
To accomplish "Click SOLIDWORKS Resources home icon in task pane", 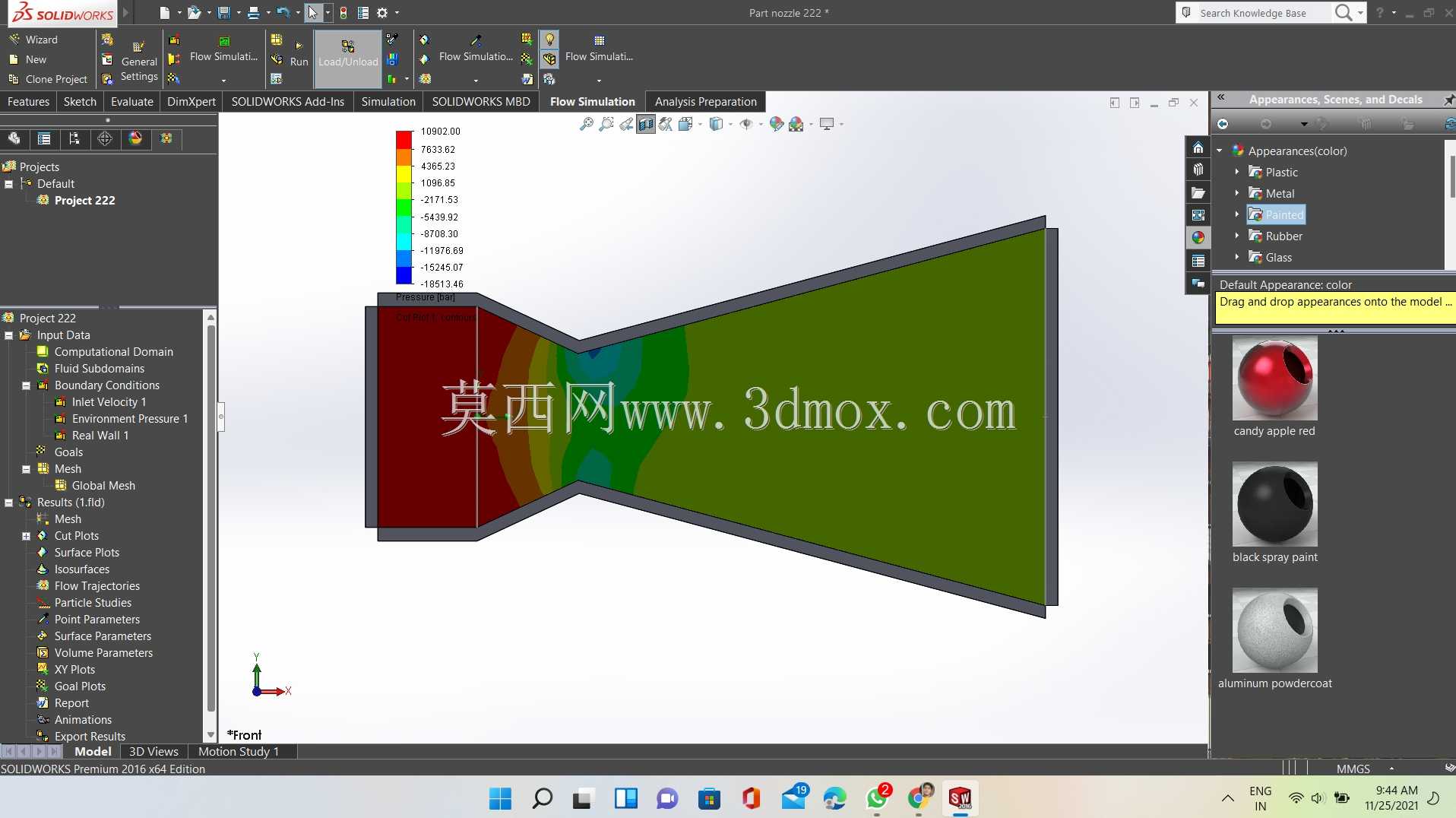I will tap(1198, 147).
